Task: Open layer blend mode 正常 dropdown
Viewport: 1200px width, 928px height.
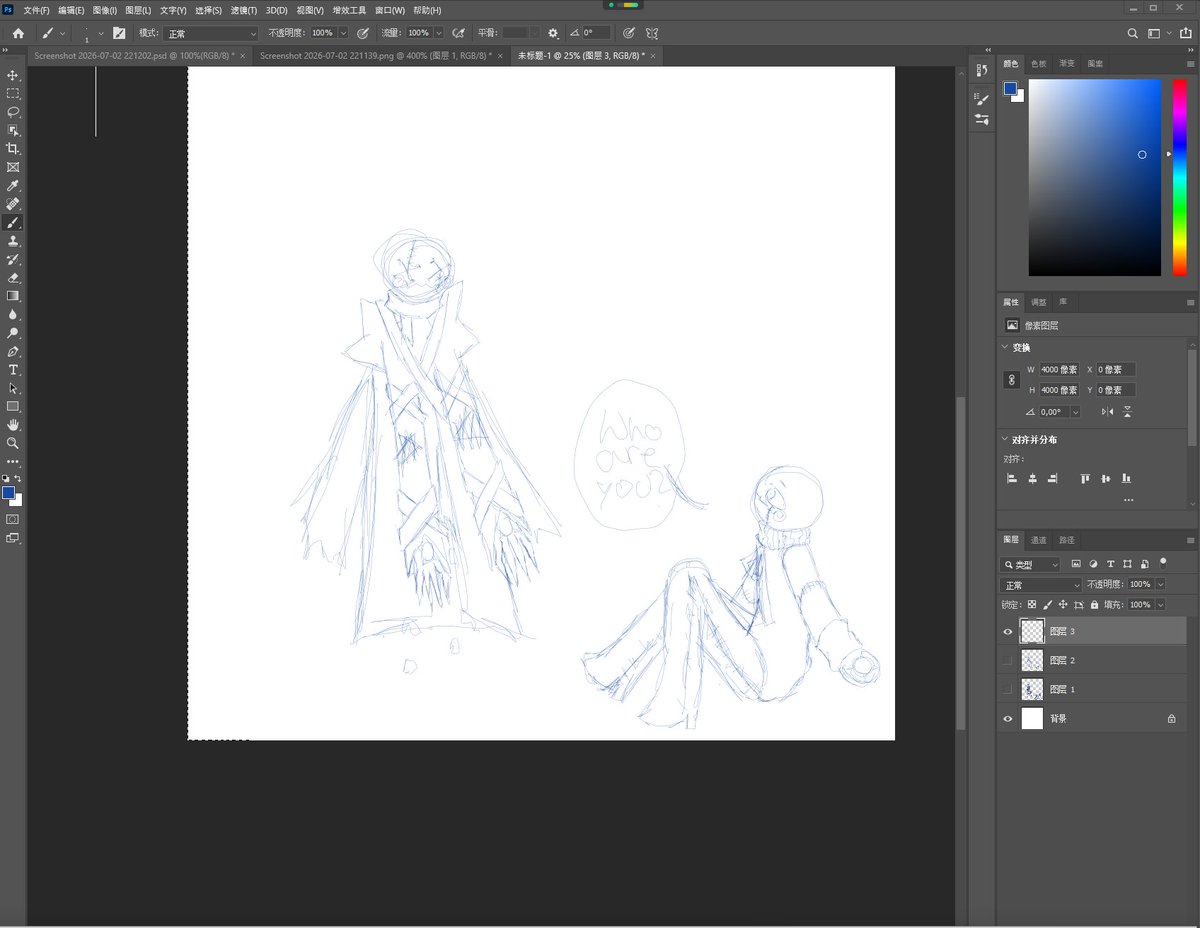Action: coord(1041,585)
